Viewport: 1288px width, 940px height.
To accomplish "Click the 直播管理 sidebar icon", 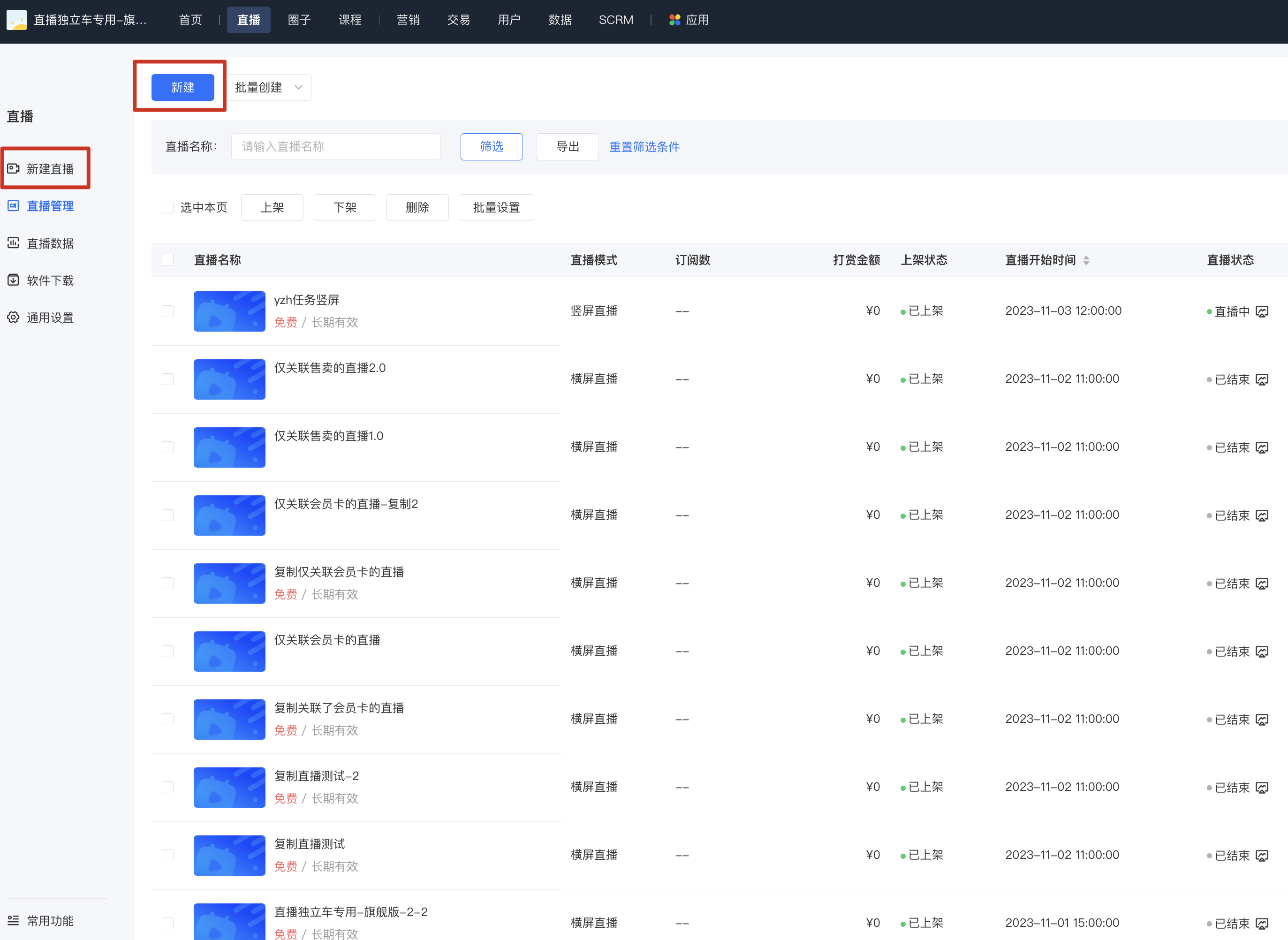I will tap(13, 205).
